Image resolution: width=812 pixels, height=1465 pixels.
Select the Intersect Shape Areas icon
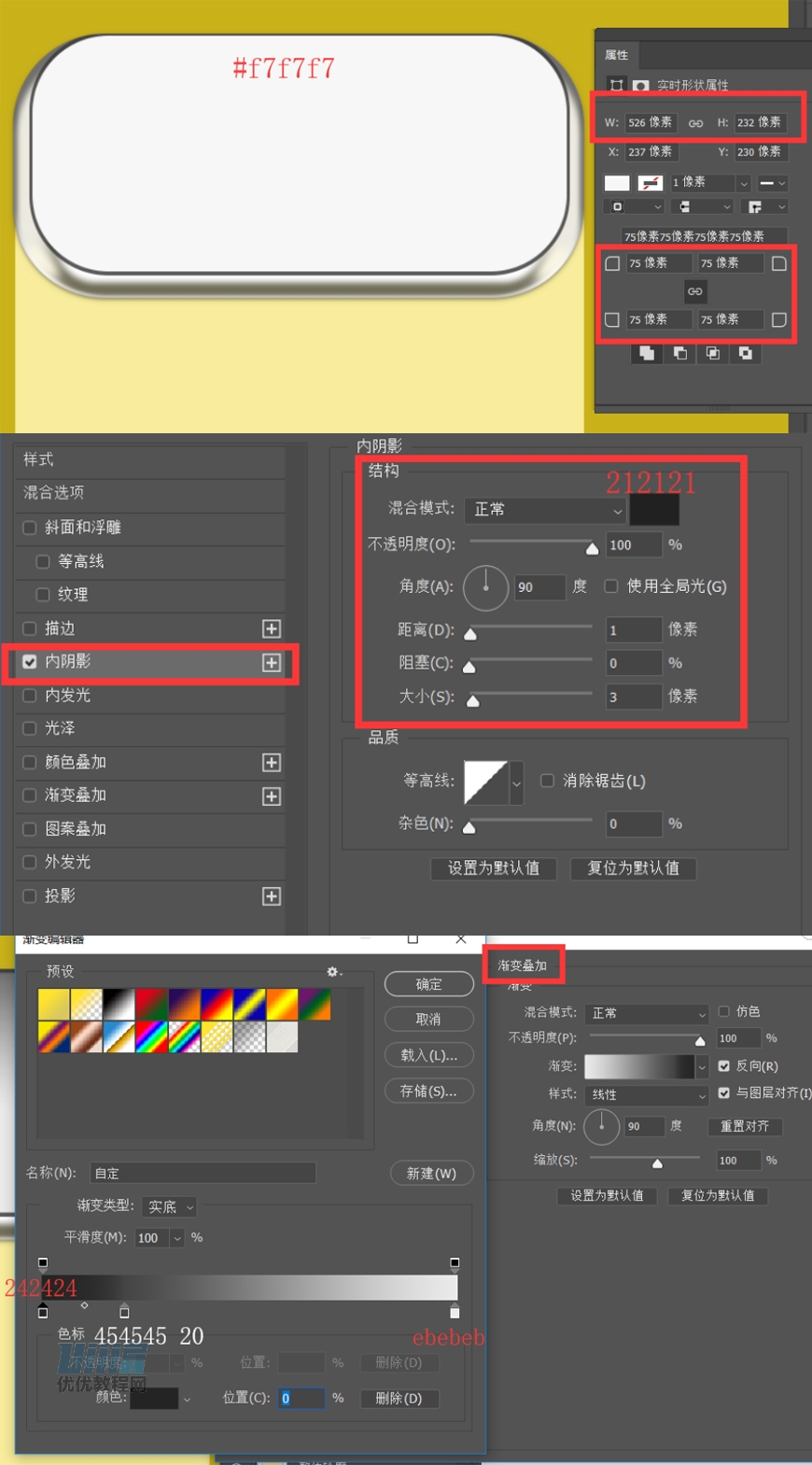(x=712, y=353)
